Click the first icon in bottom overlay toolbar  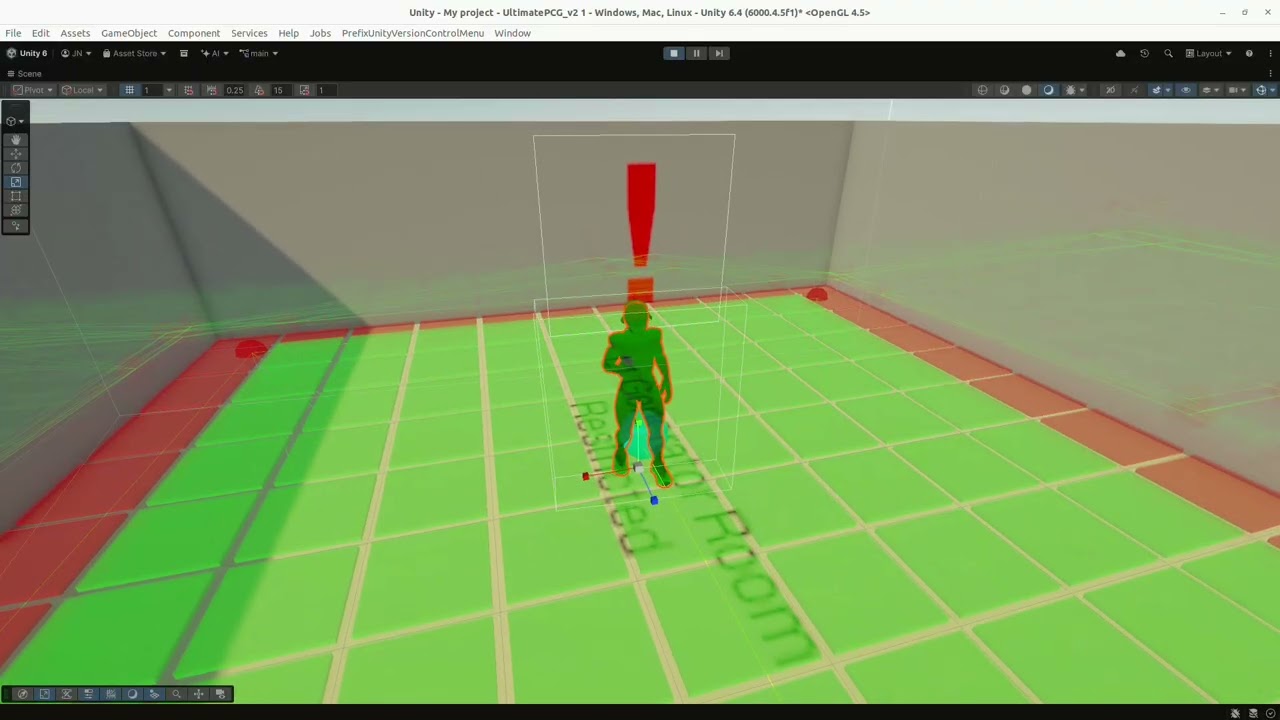click(23, 694)
